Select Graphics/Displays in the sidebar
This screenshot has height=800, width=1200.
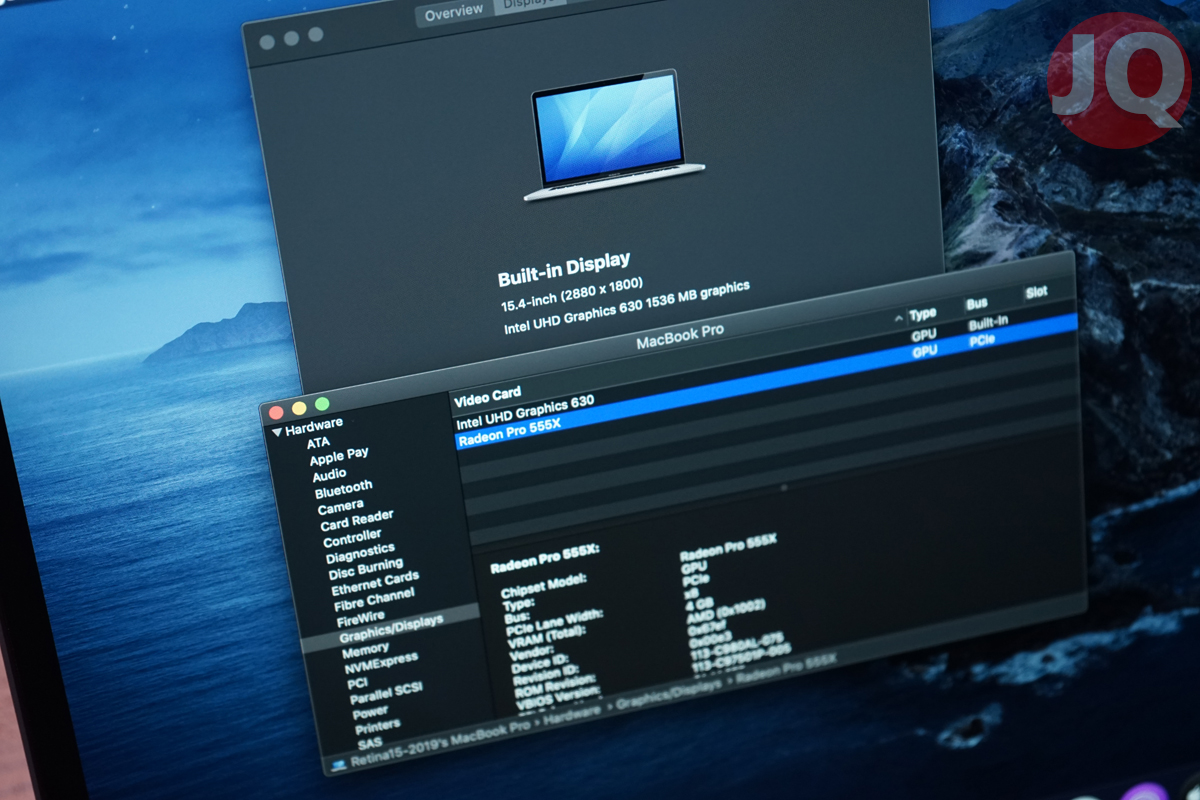[x=391, y=628]
